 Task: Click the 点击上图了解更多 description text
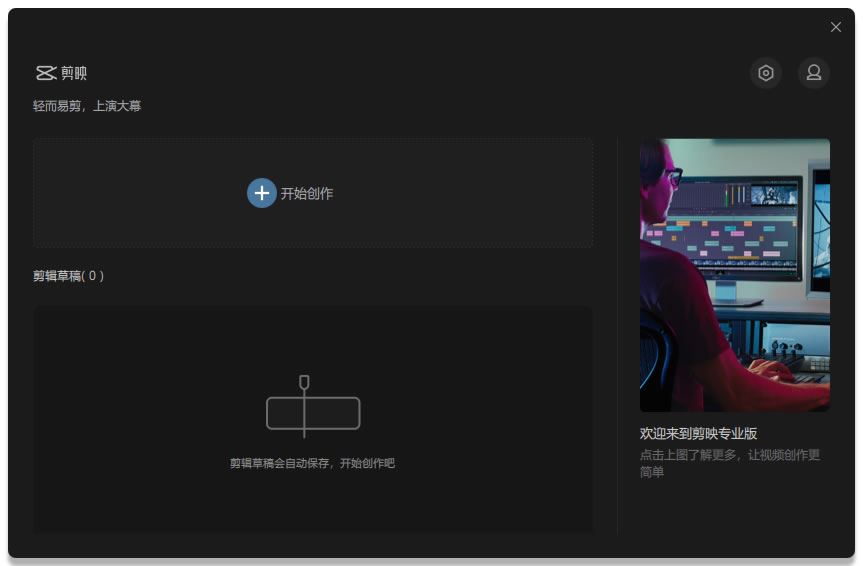click(730, 463)
